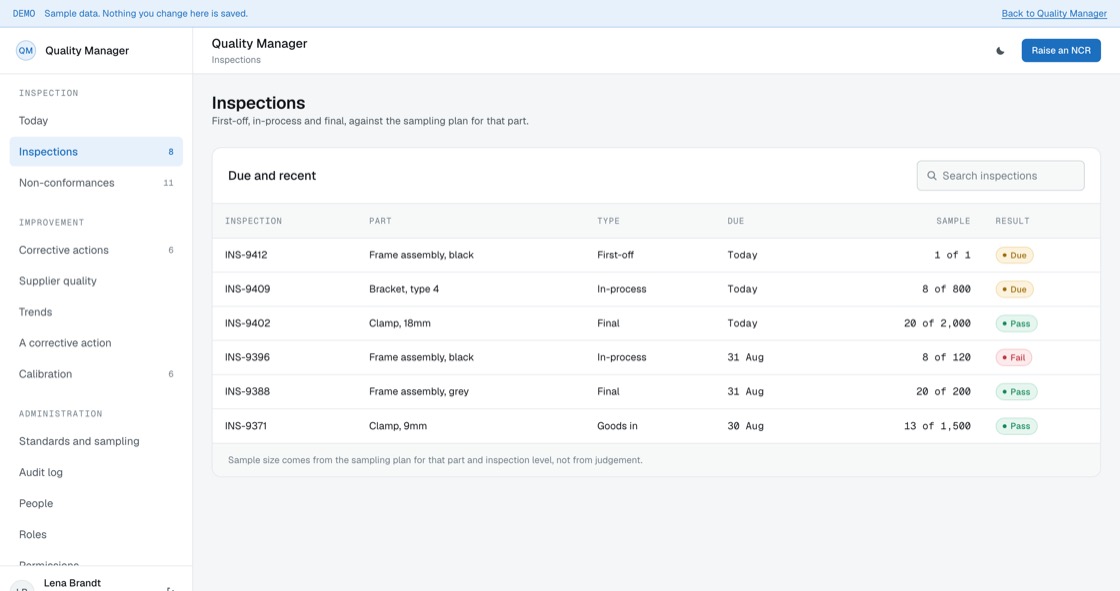
Task: Click the 'Clamp, 18mm' part cell
Action: (400, 324)
